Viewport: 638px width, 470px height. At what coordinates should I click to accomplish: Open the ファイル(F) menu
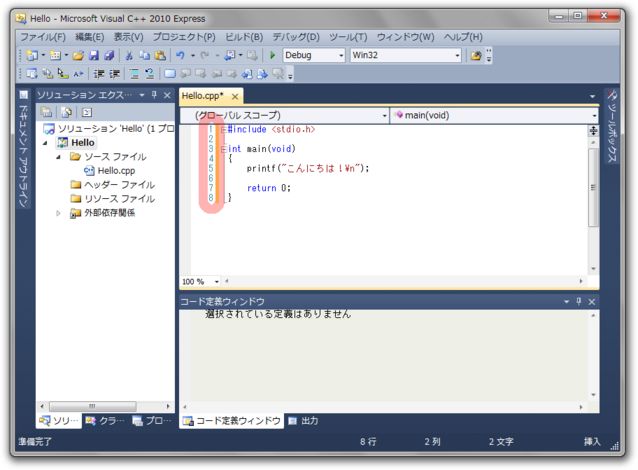(x=43, y=37)
